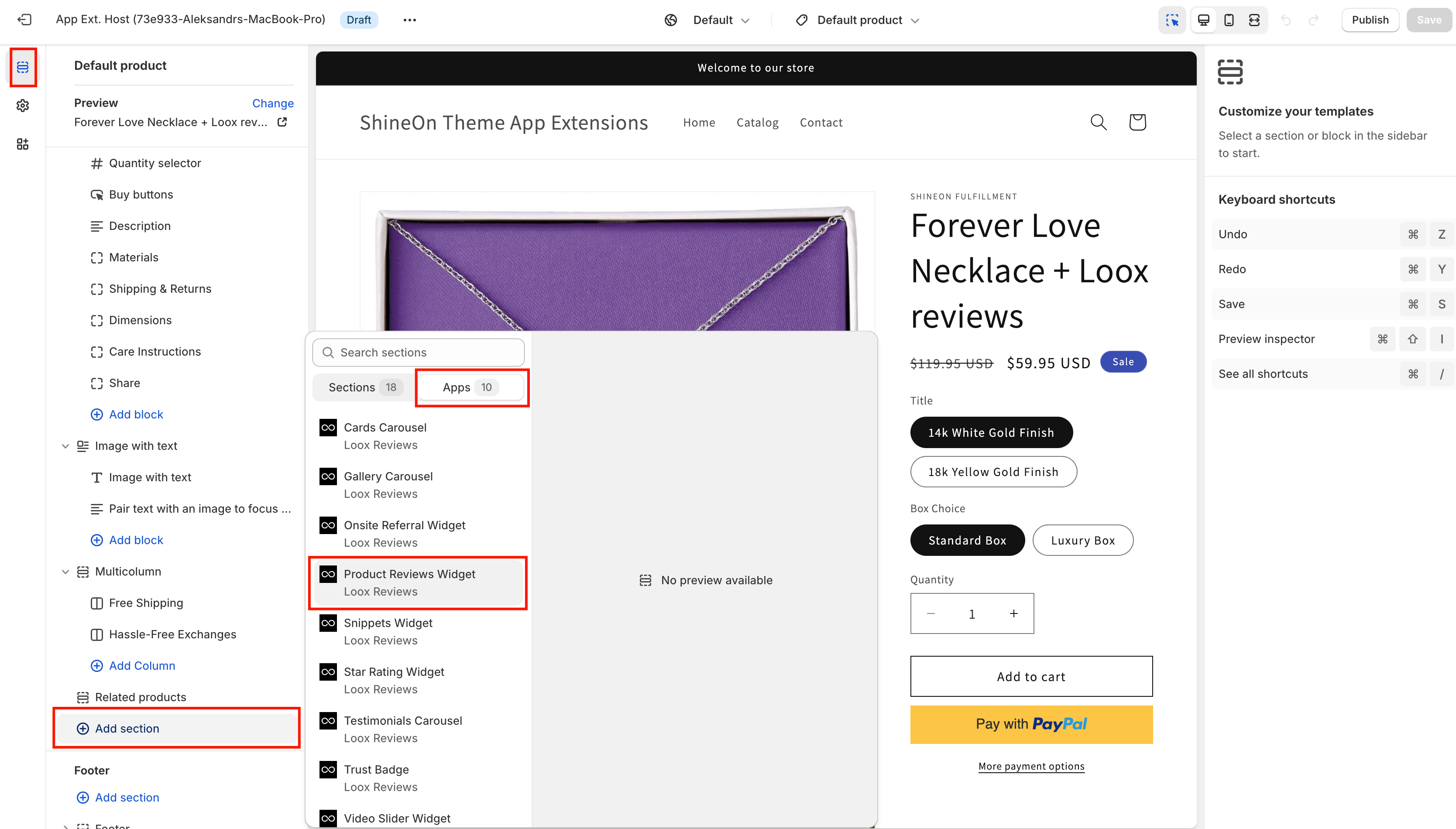
Task: Click the redo arrow icon
Action: pos(1313,20)
